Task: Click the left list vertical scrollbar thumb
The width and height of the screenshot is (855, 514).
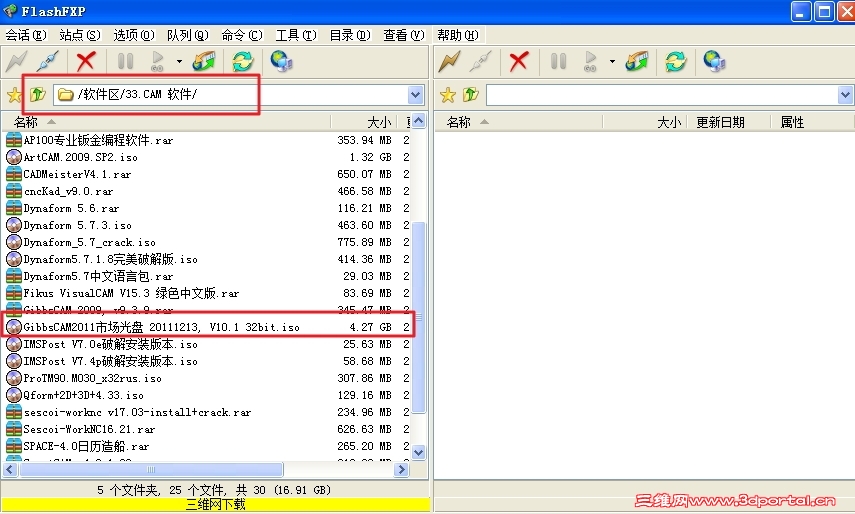Action: pyautogui.click(x=419, y=317)
